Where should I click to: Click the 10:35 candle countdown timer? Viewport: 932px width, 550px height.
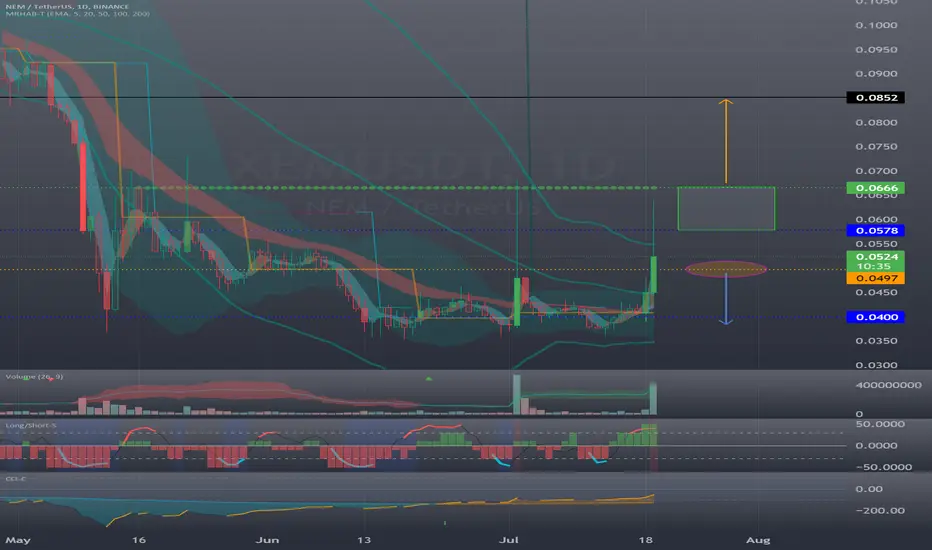tap(876, 266)
